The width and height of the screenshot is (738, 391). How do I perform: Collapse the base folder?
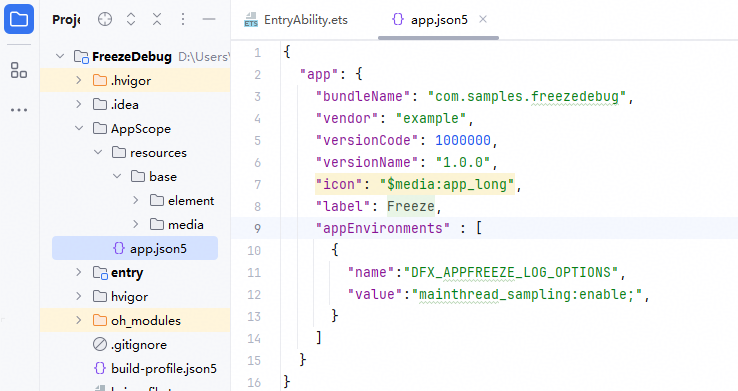117,176
